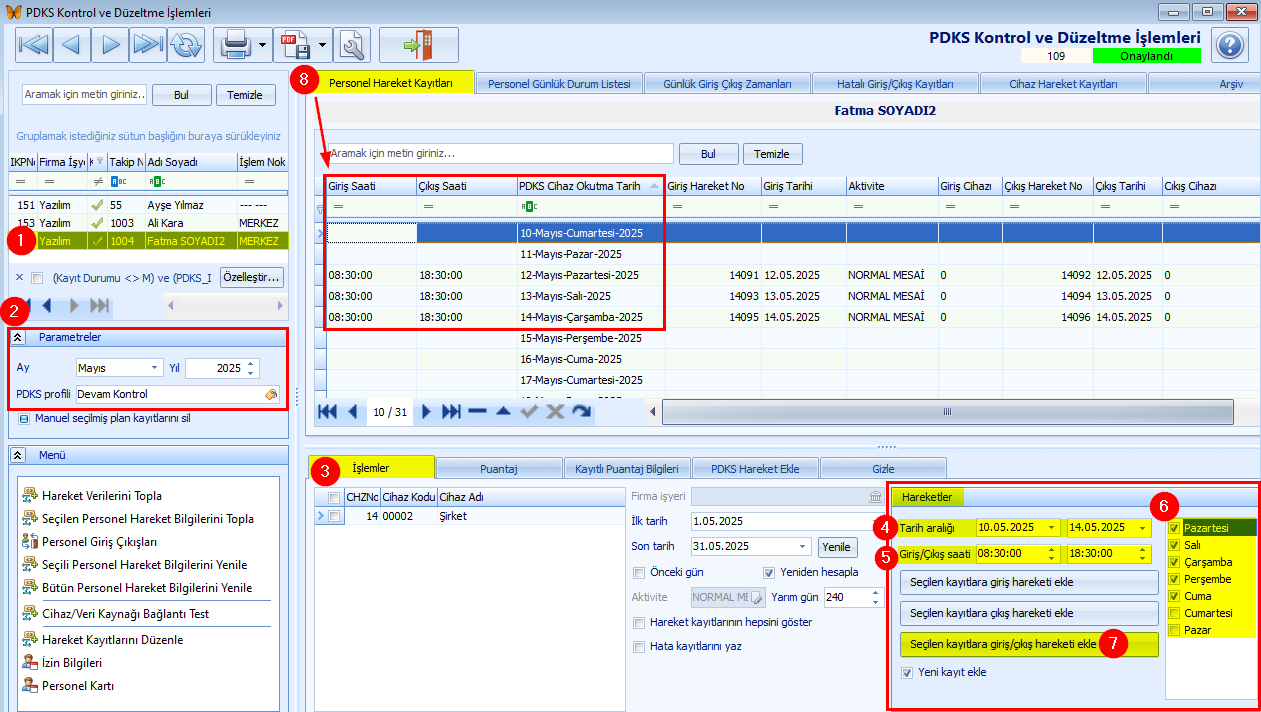Toggle Yeni kayıt ekle checkbox
The height and width of the screenshot is (712, 1261).
tap(908, 672)
